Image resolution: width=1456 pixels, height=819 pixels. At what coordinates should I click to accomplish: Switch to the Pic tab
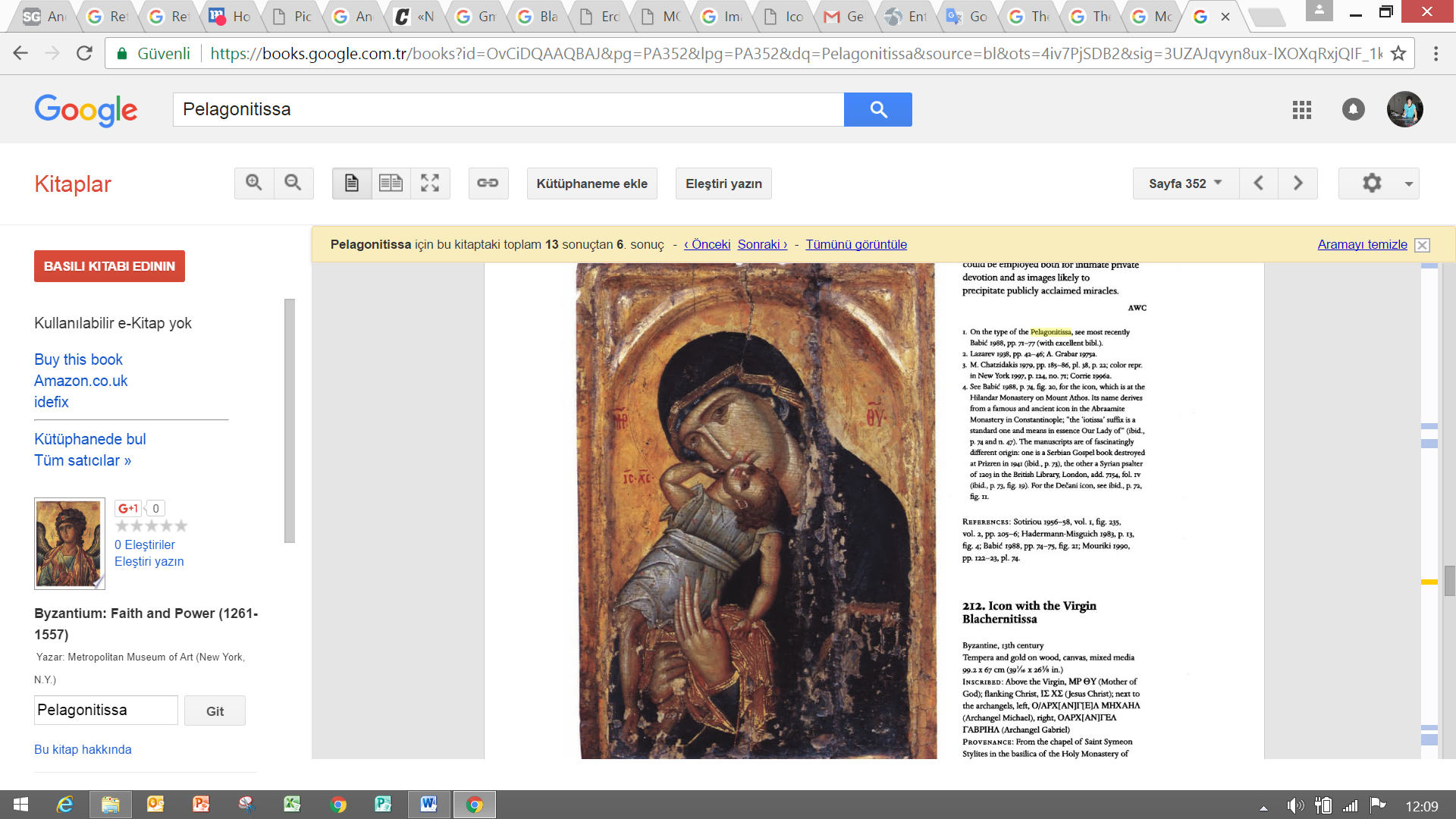point(292,17)
